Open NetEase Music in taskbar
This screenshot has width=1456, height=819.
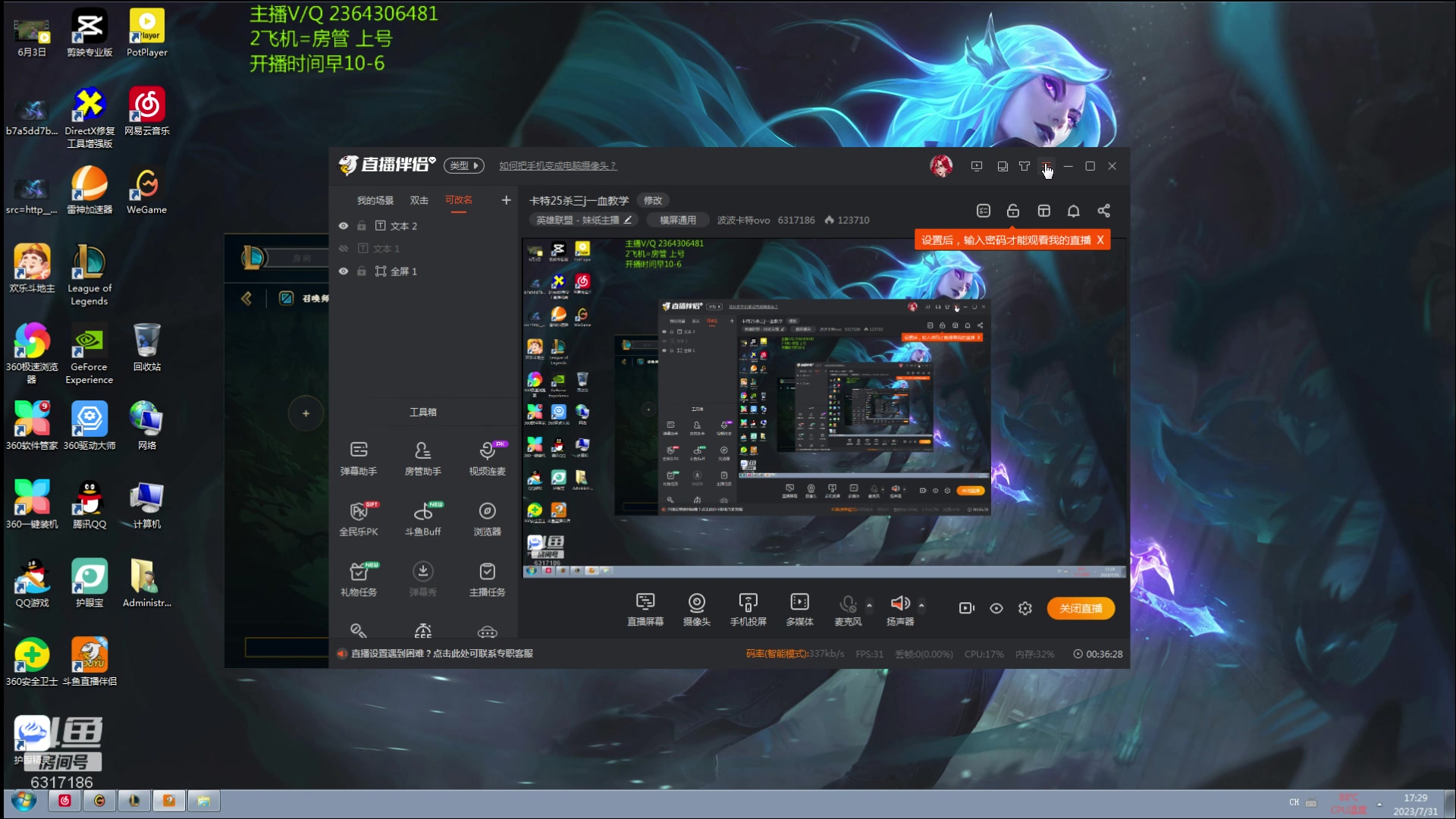point(64,801)
